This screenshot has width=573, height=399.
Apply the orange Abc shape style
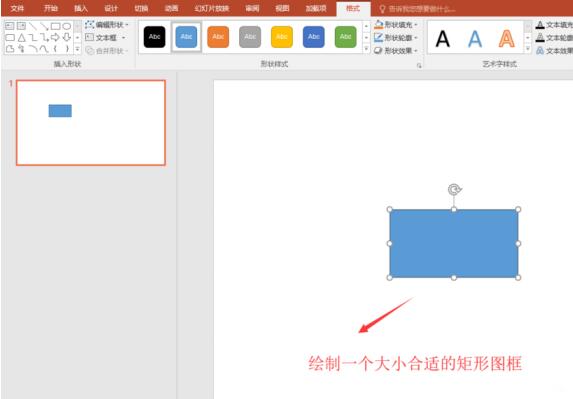coord(218,37)
